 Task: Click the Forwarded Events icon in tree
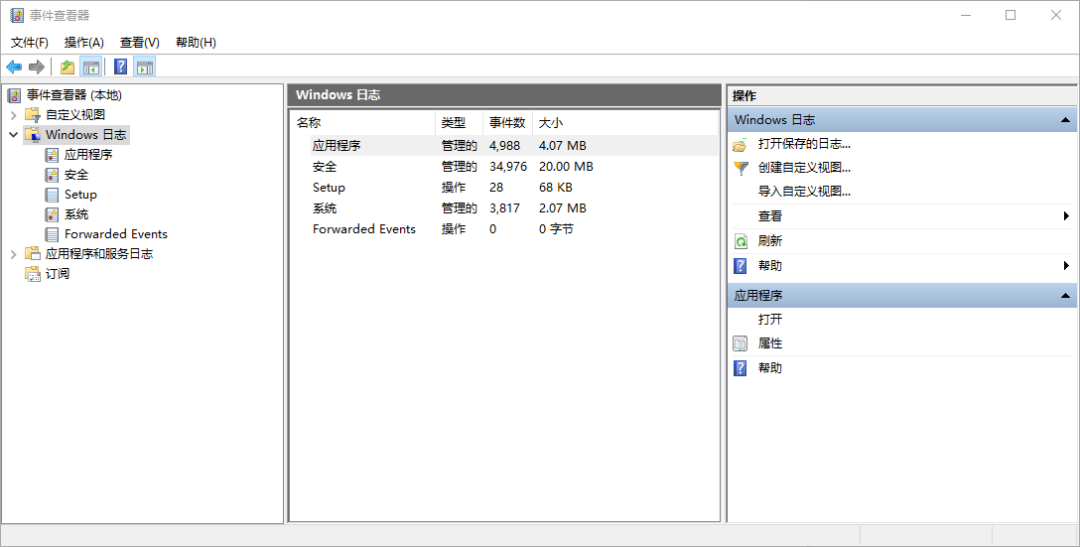(x=52, y=234)
